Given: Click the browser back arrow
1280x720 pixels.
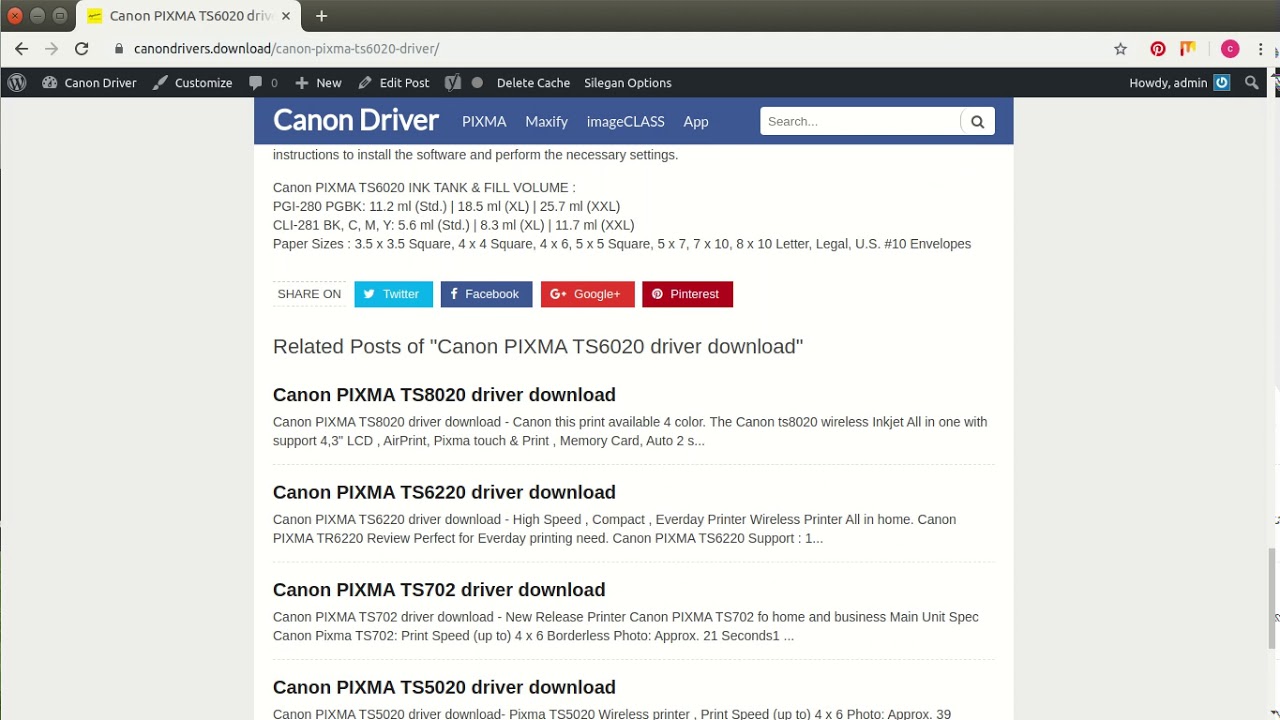Looking at the screenshot, I should 21,48.
